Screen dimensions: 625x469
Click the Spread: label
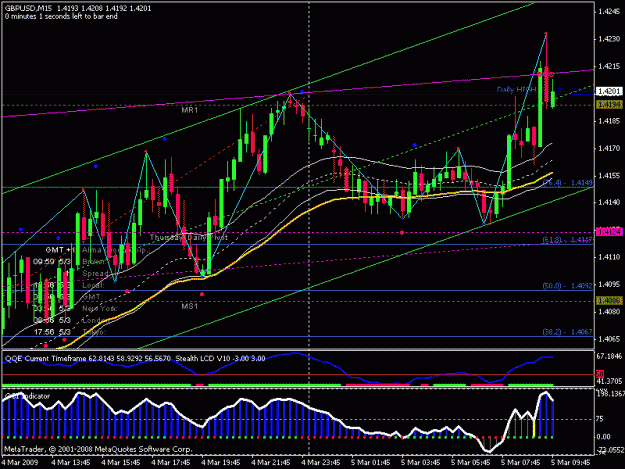tap(96, 274)
